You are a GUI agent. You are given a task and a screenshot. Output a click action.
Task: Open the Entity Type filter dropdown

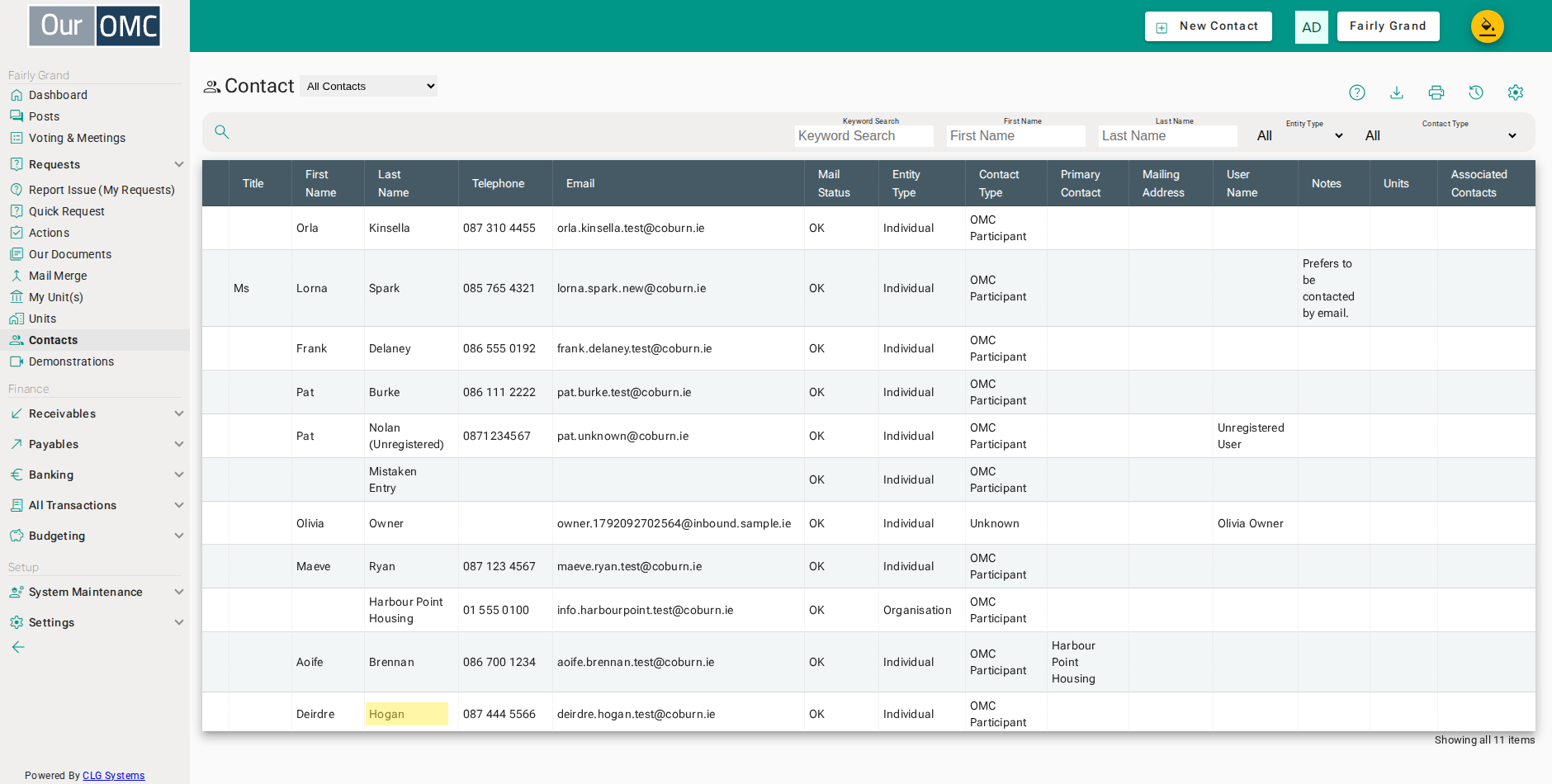pyautogui.click(x=1300, y=135)
